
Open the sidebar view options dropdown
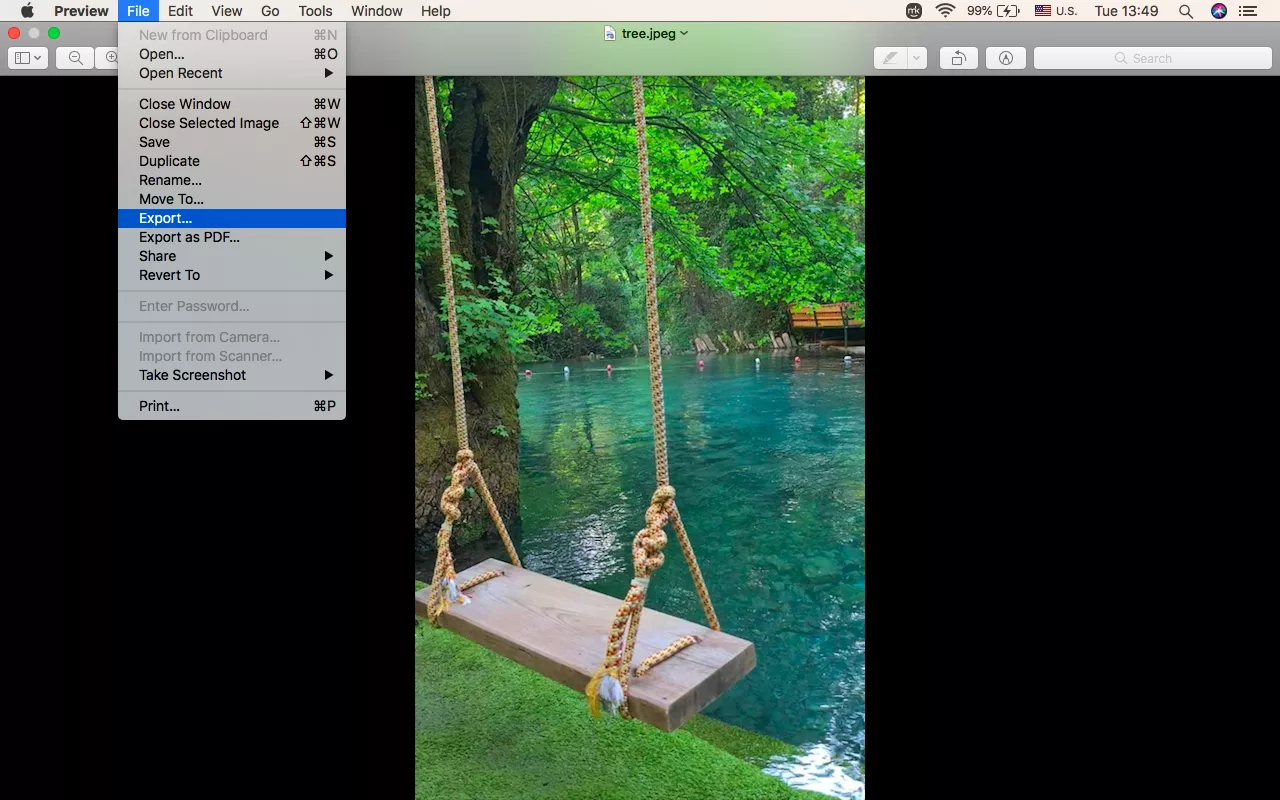[x=27, y=58]
